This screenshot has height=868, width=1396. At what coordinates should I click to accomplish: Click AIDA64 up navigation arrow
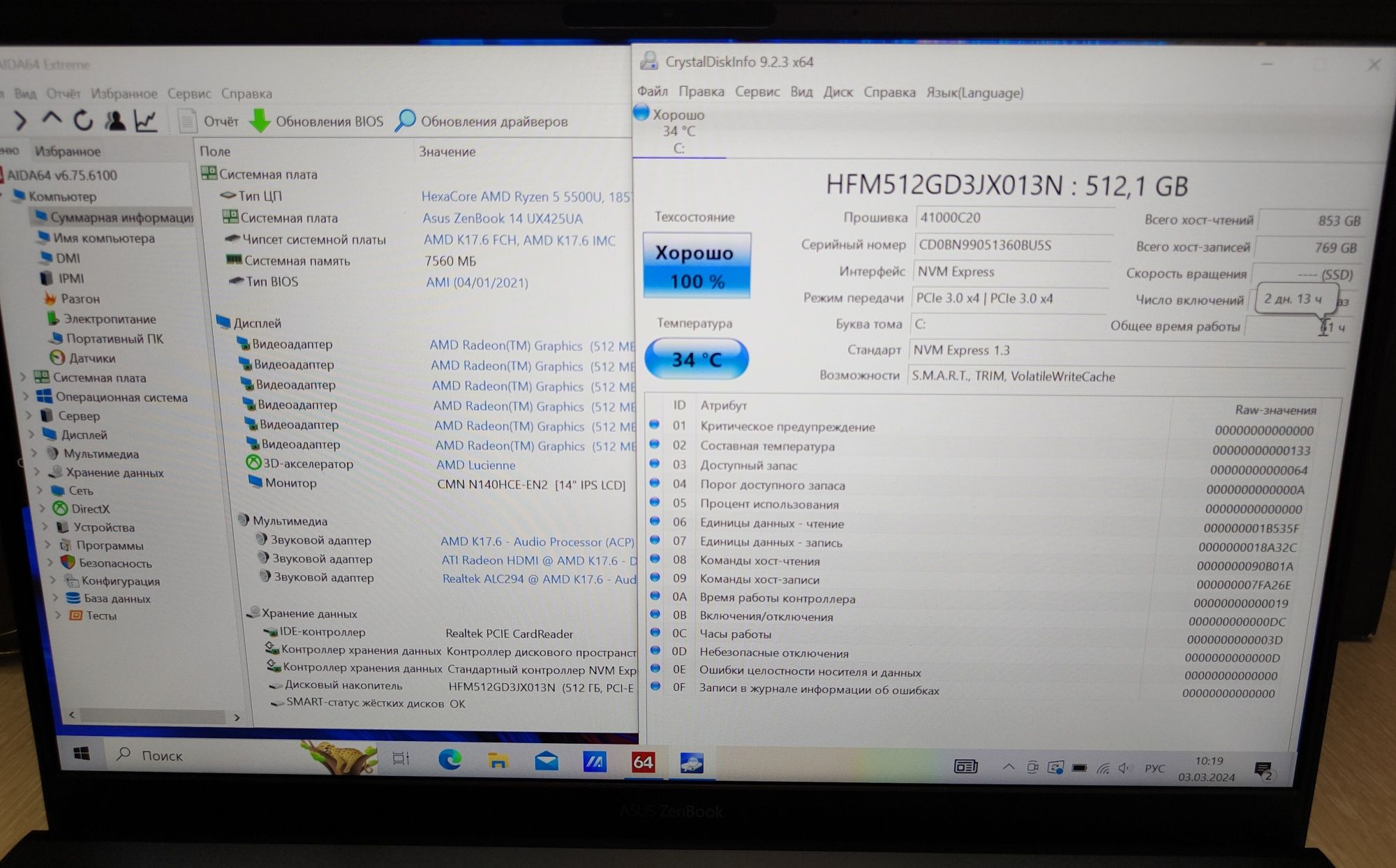52,119
